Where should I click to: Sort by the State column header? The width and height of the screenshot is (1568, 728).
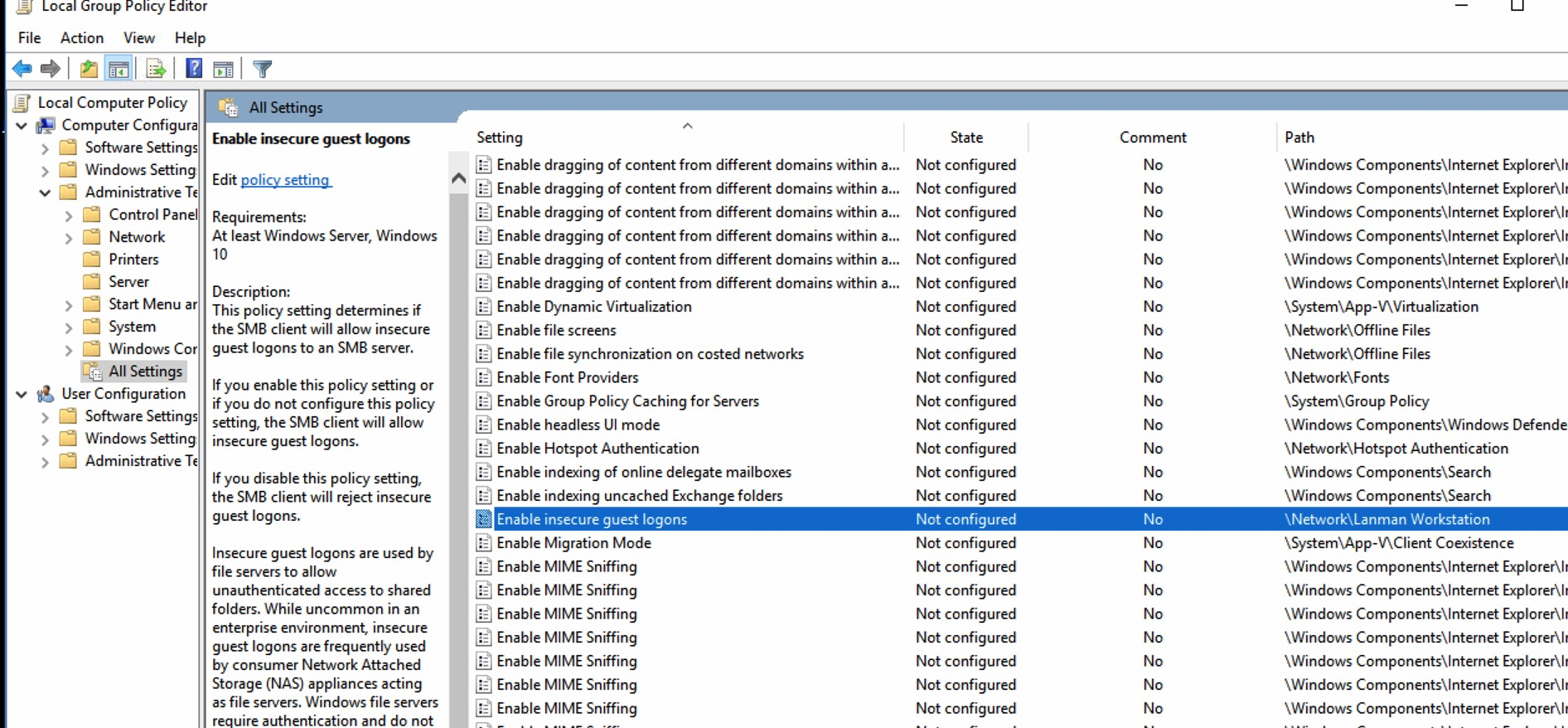(965, 138)
